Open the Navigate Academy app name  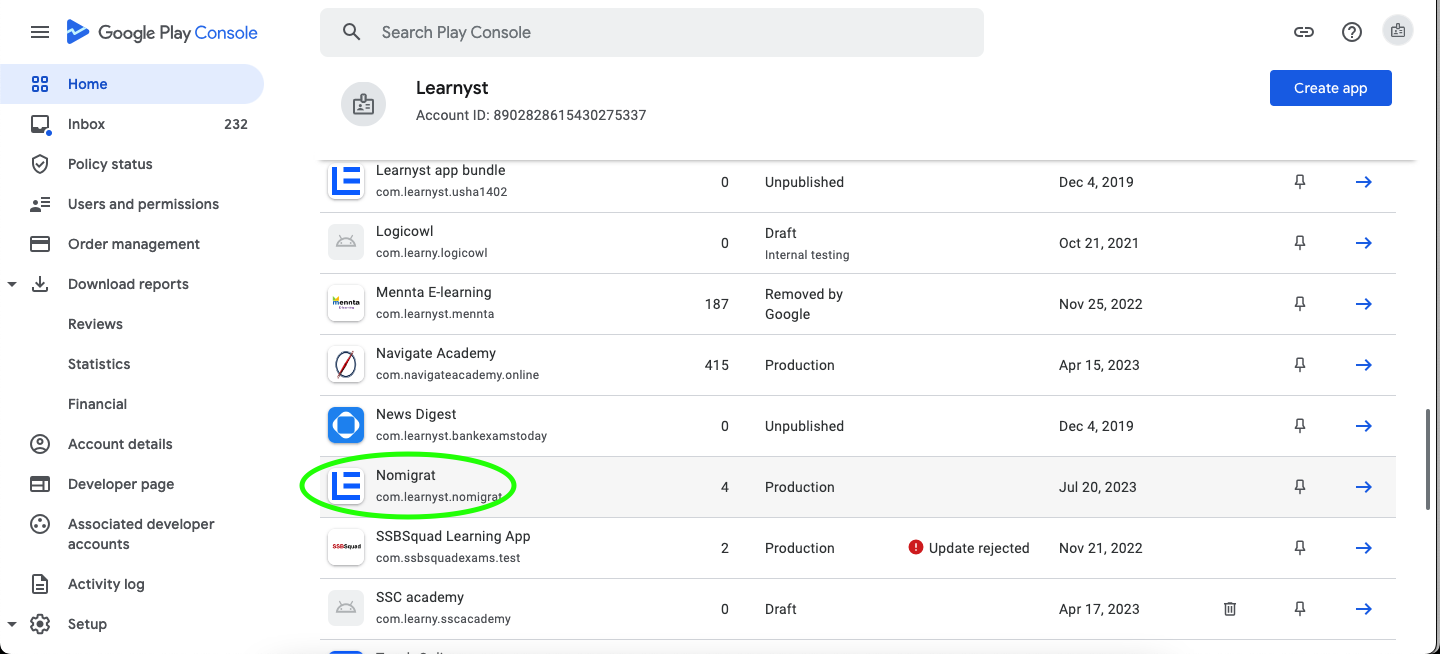point(436,353)
